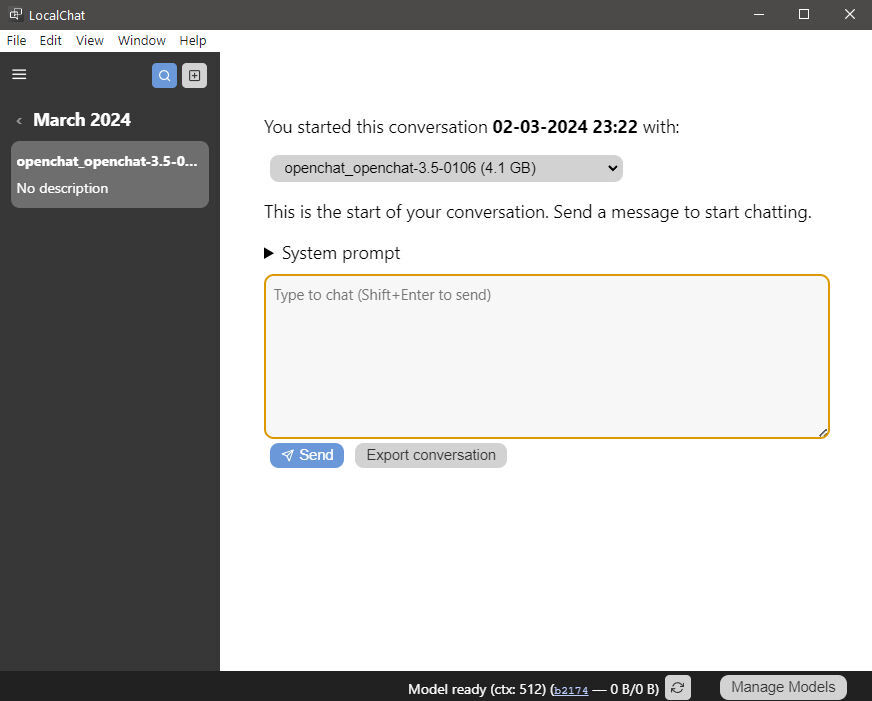
Task: Click the Send button
Action: (307, 455)
